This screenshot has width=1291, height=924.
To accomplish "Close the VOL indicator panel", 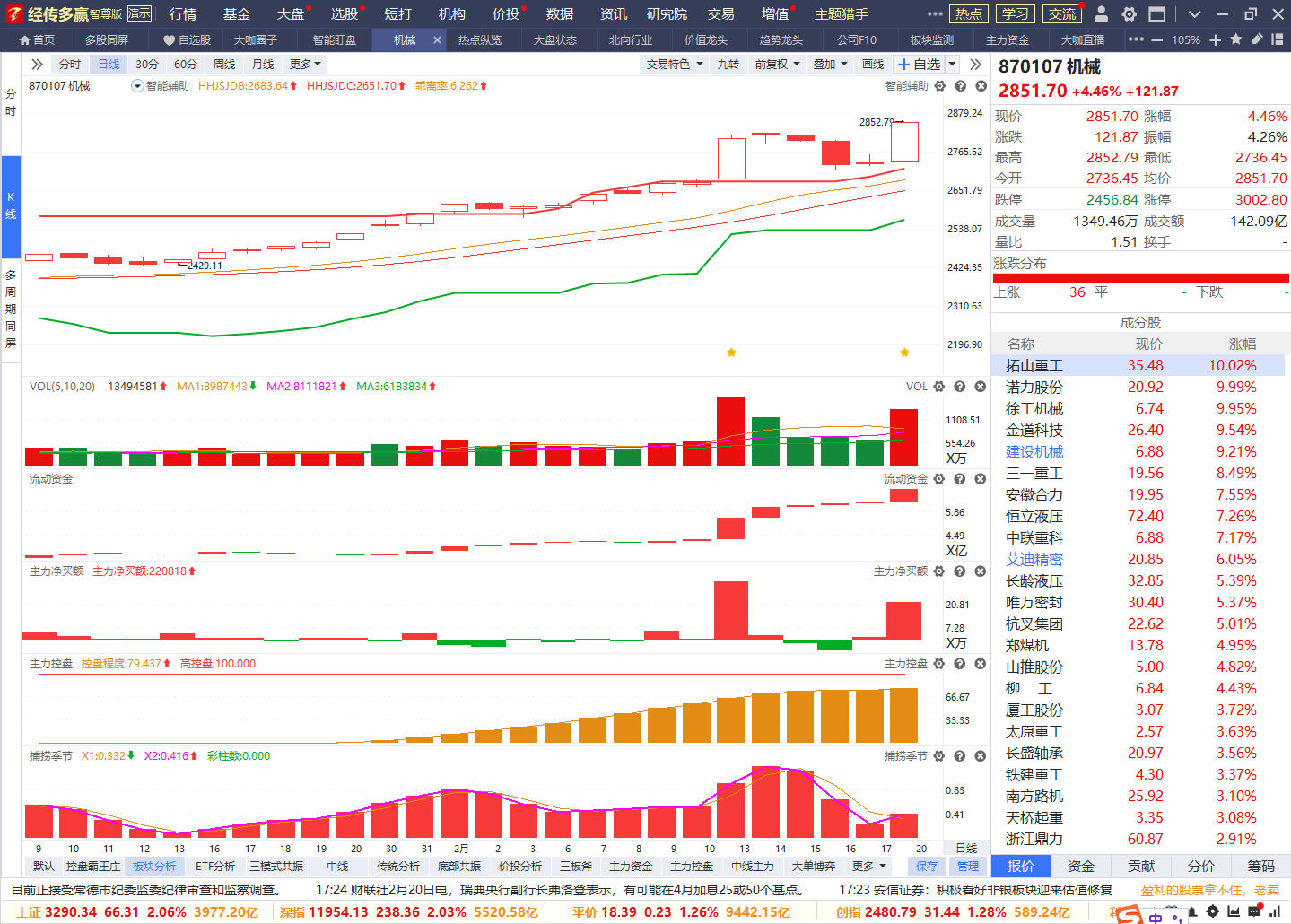I will click(981, 387).
